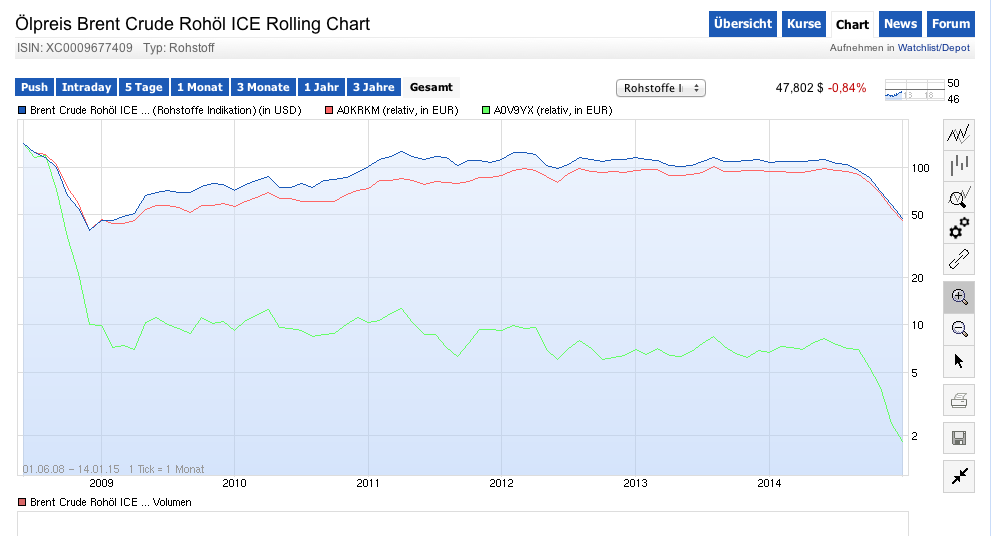Open the News tab
The width and height of the screenshot is (991, 536).
click(x=900, y=24)
